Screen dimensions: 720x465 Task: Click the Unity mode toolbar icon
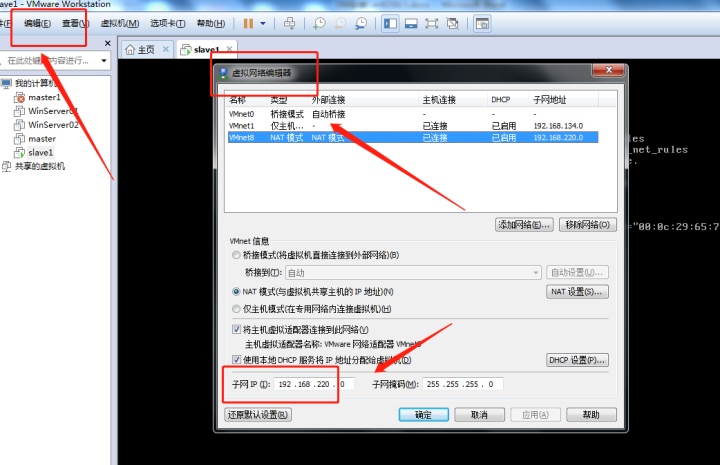[453, 23]
